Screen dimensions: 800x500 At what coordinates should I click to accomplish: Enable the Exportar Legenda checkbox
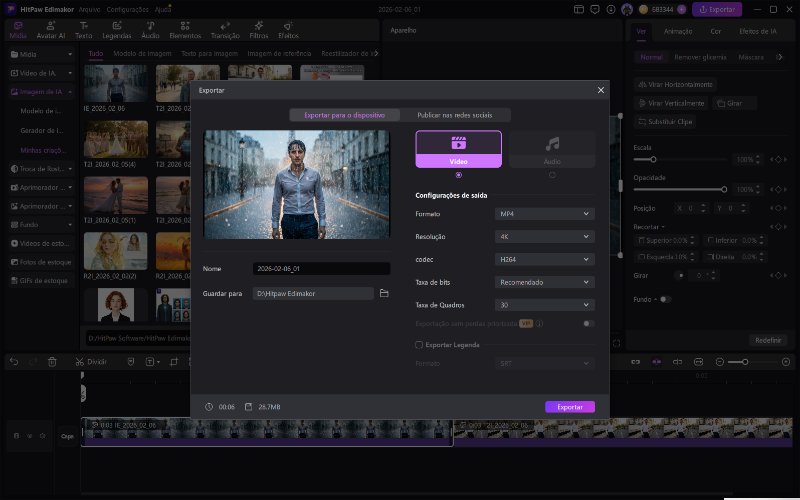pyautogui.click(x=419, y=344)
